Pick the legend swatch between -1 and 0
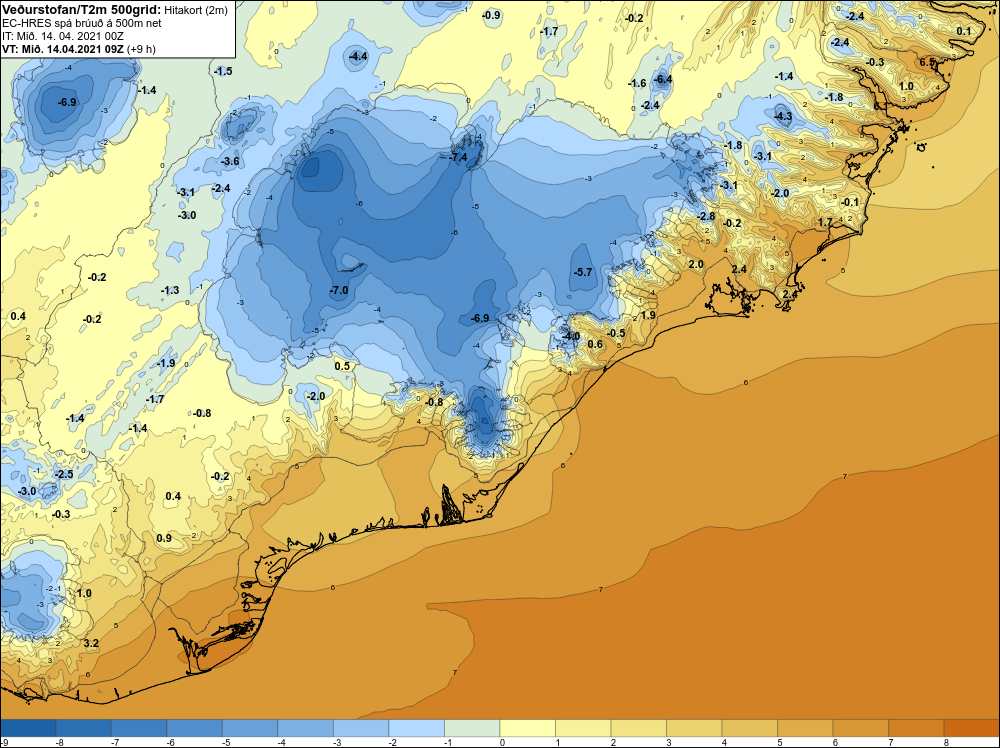This screenshot has width=1000, height=748. coord(472,728)
